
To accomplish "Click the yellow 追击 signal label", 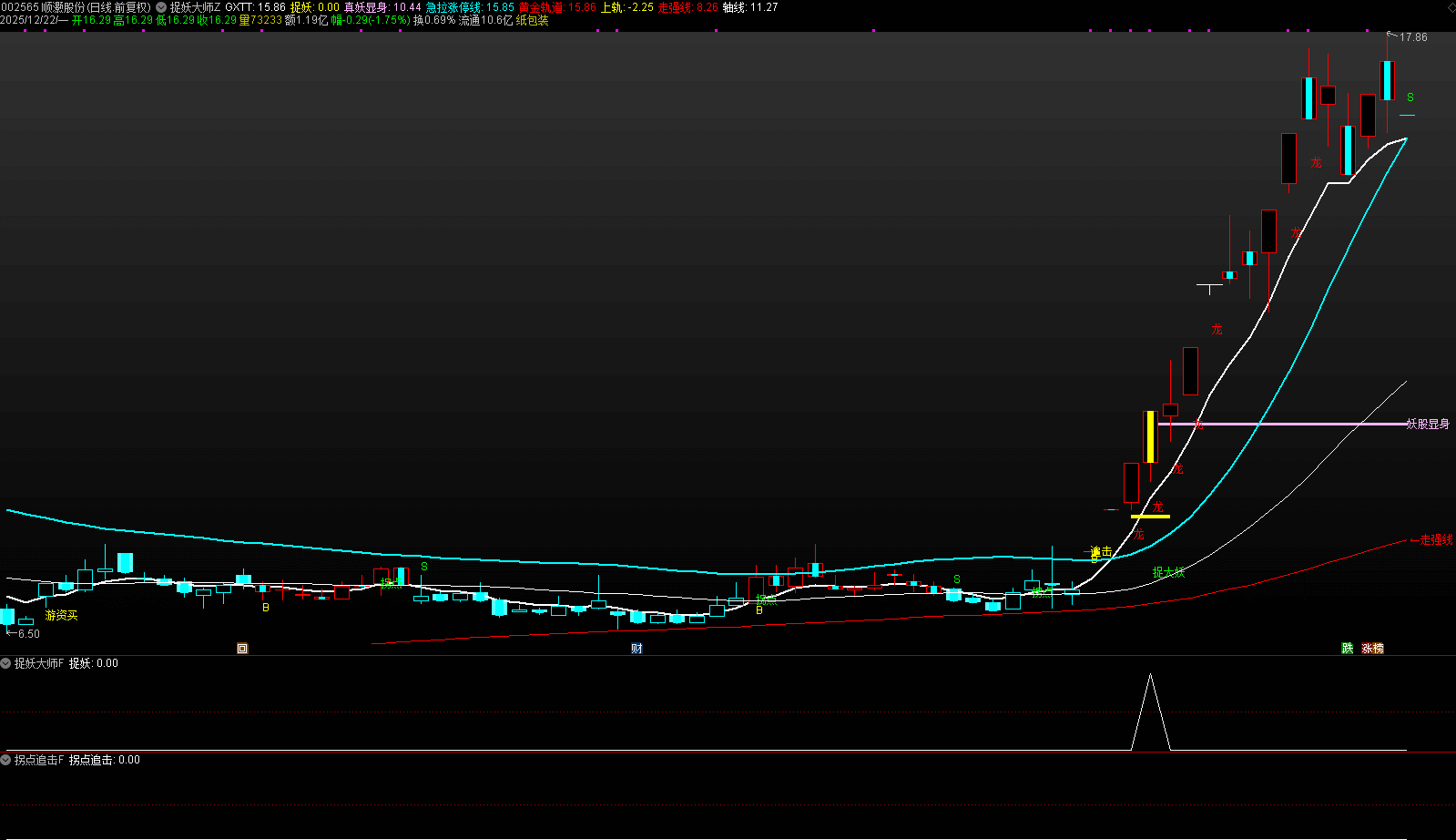I will point(1101,552).
